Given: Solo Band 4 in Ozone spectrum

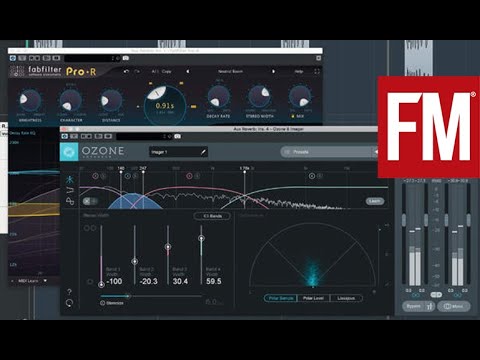Looking at the screenshot, I should tap(320, 176).
